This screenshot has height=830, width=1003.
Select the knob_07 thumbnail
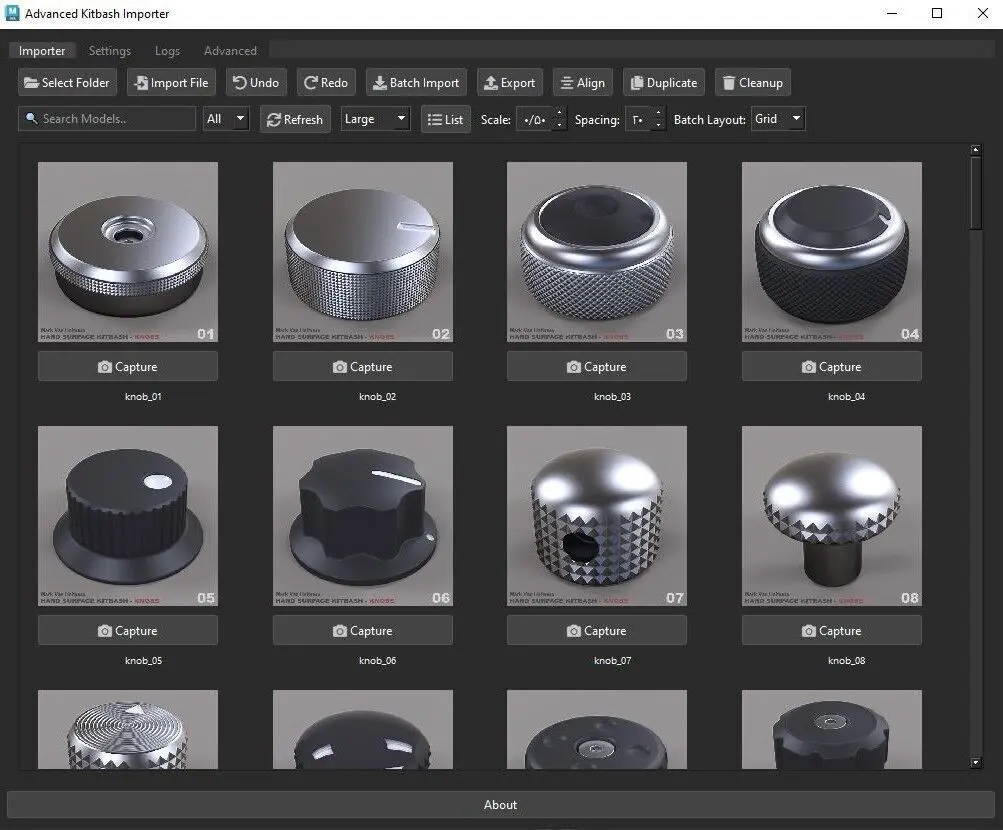(597, 516)
